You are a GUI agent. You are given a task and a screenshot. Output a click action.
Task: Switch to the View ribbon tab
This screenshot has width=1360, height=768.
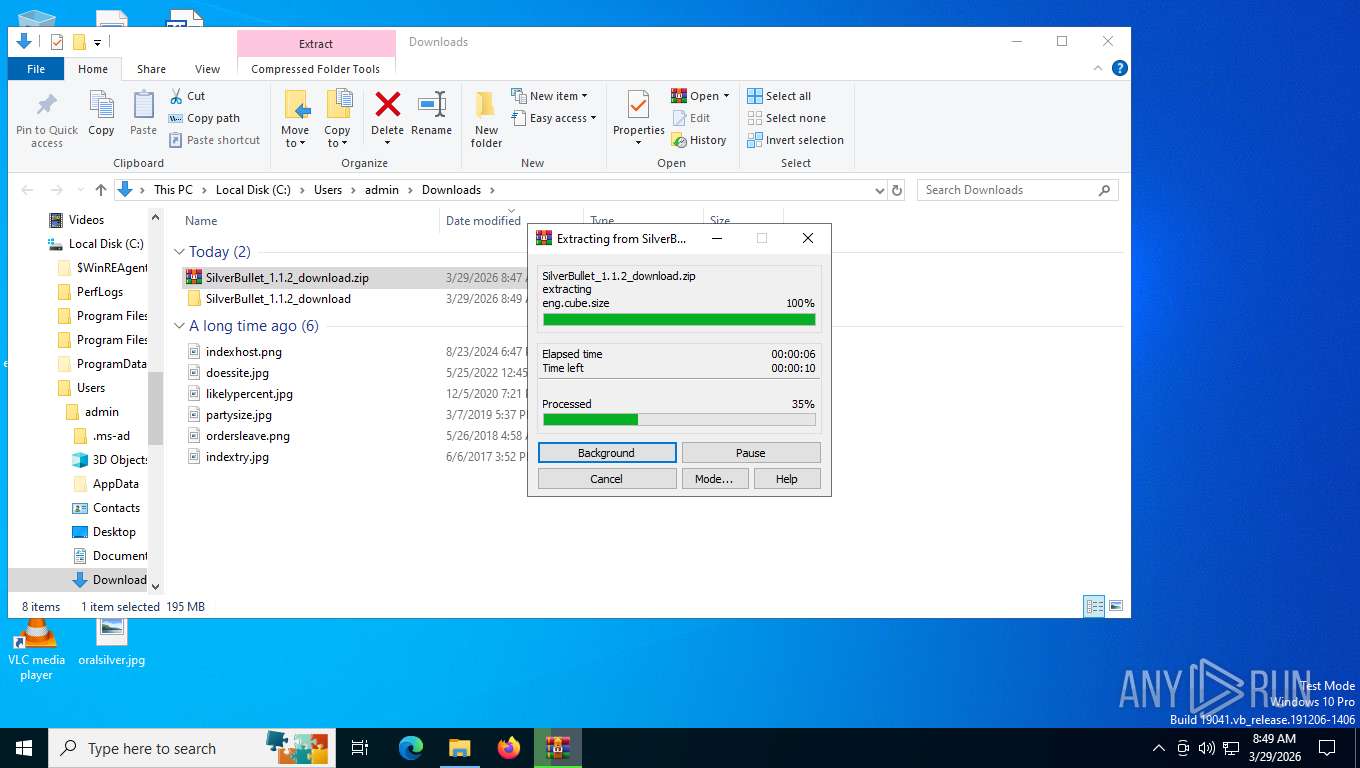[x=207, y=69]
